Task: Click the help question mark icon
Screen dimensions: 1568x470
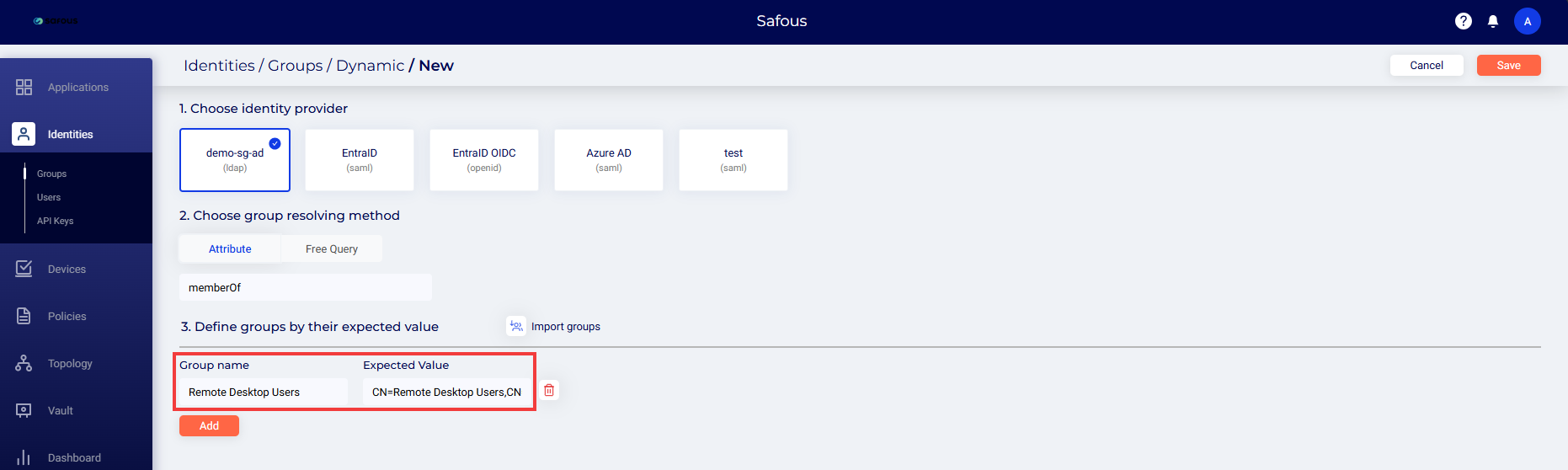Action: (1464, 21)
